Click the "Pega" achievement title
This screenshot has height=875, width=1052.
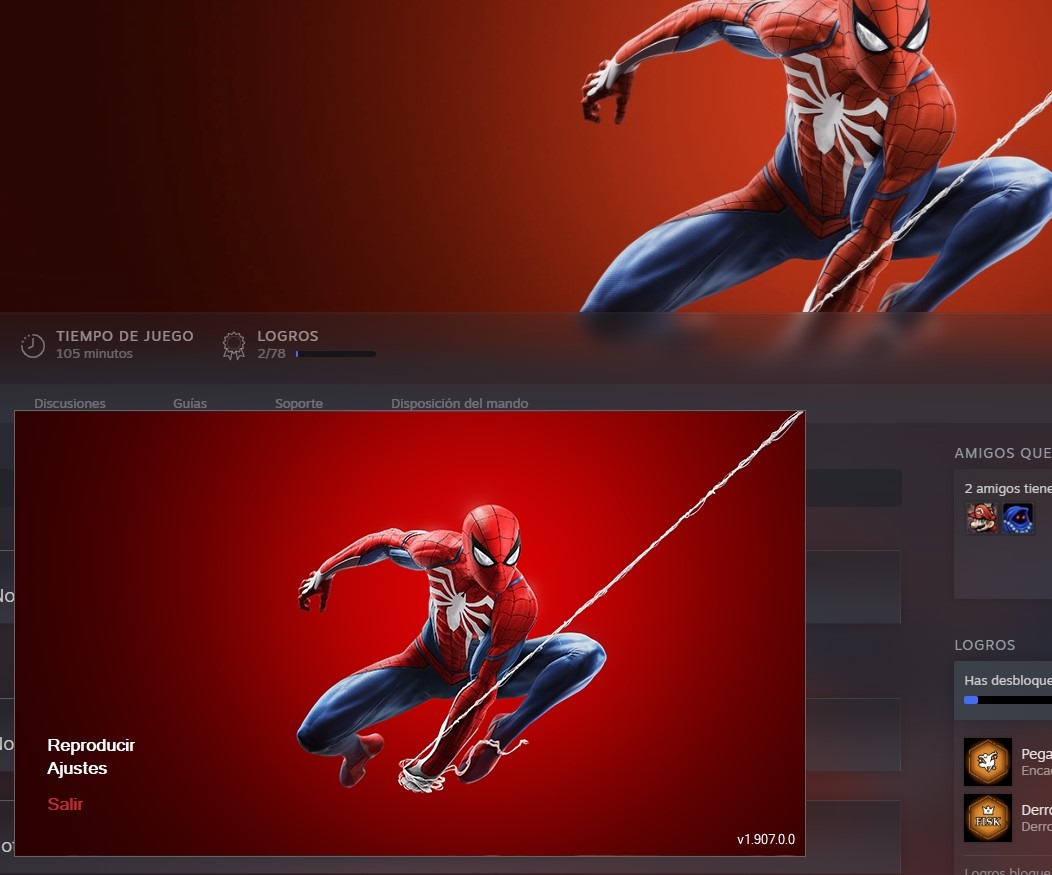pyautogui.click(x=1037, y=754)
